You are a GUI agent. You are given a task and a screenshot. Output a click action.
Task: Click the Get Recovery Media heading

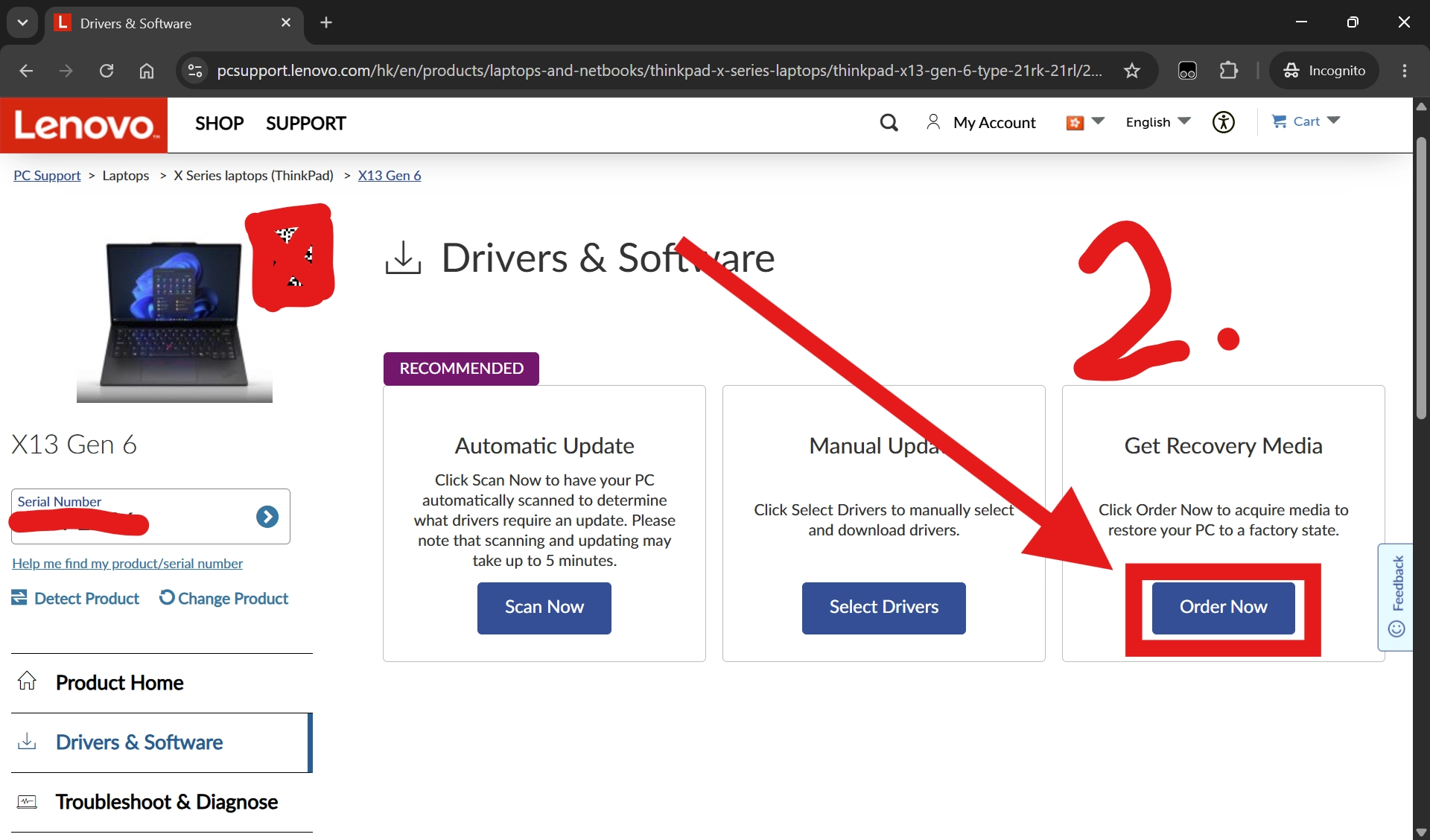click(1224, 446)
